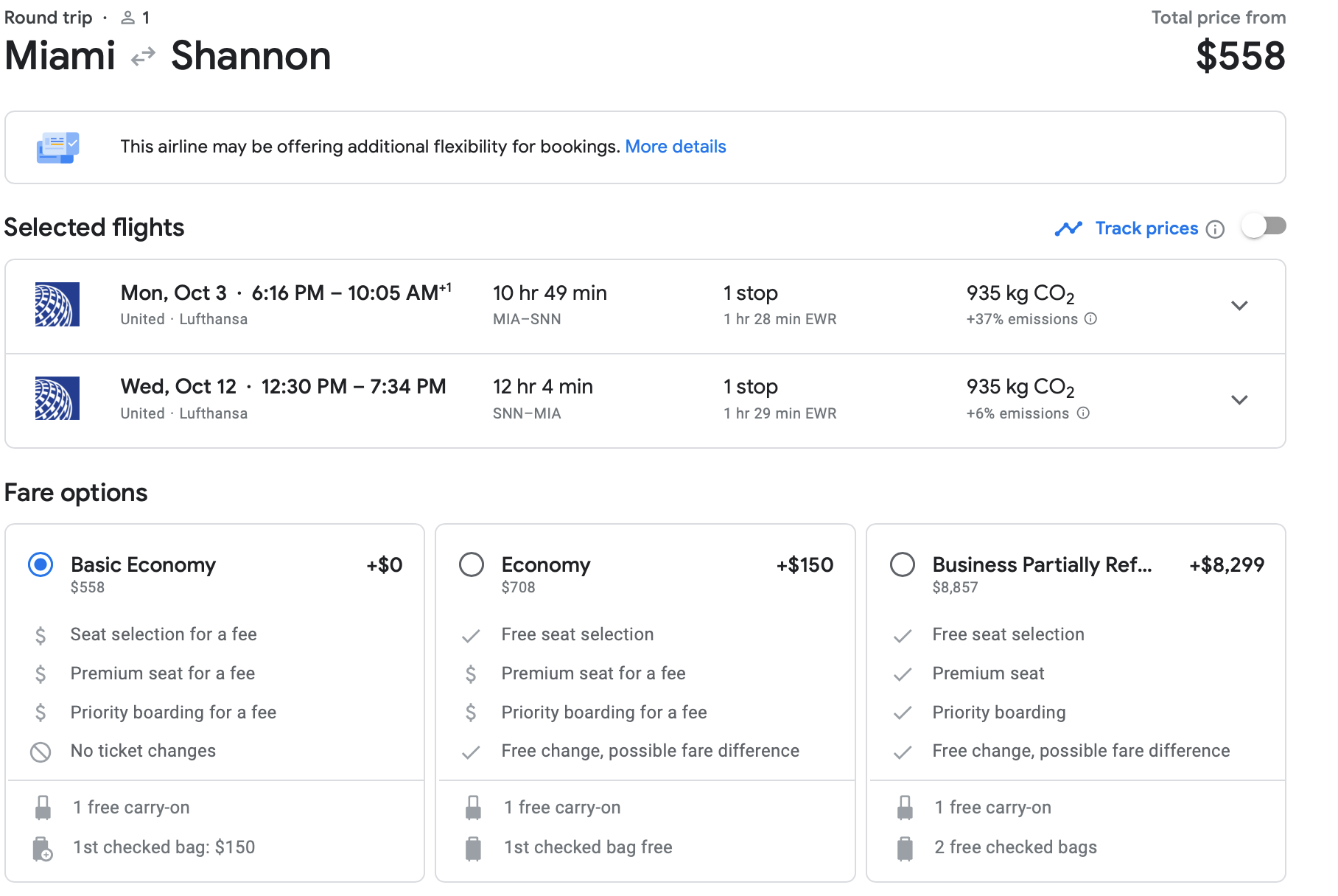The height and width of the screenshot is (896, 1338).
Task: Click emissions info icon for Oct 12 flight
Action: 1082,413
